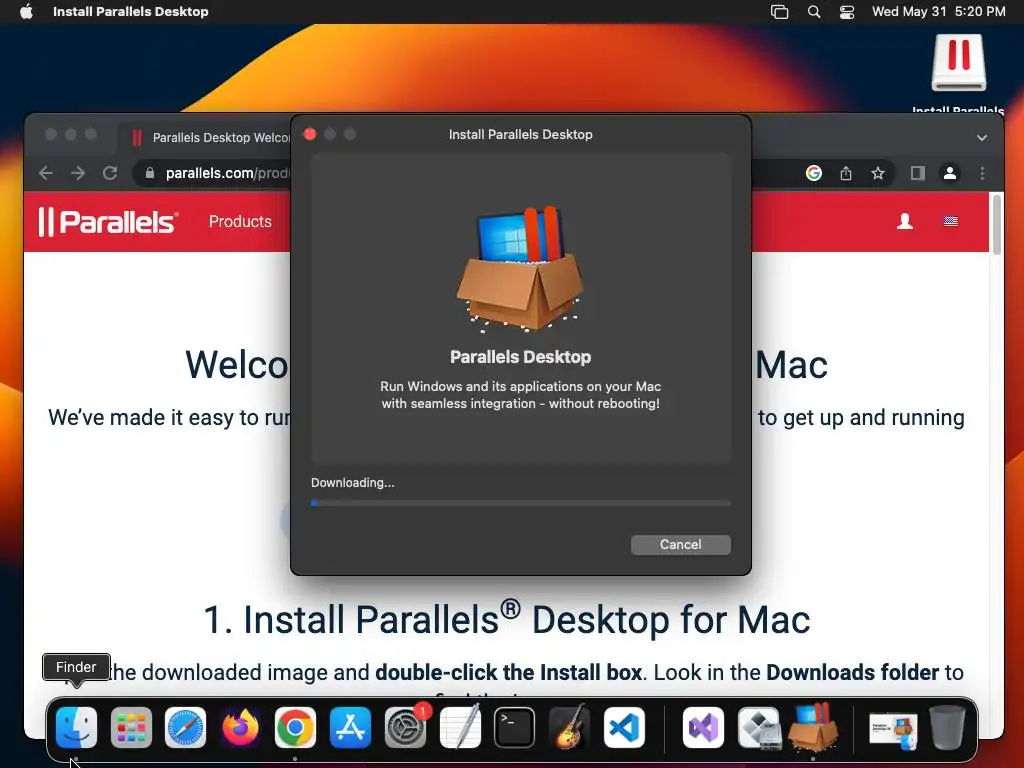Image resolution: width=1024 pixels, height=768 pixels.
Task: Open Visual Studio Code from the Dock
Action: 624,728
